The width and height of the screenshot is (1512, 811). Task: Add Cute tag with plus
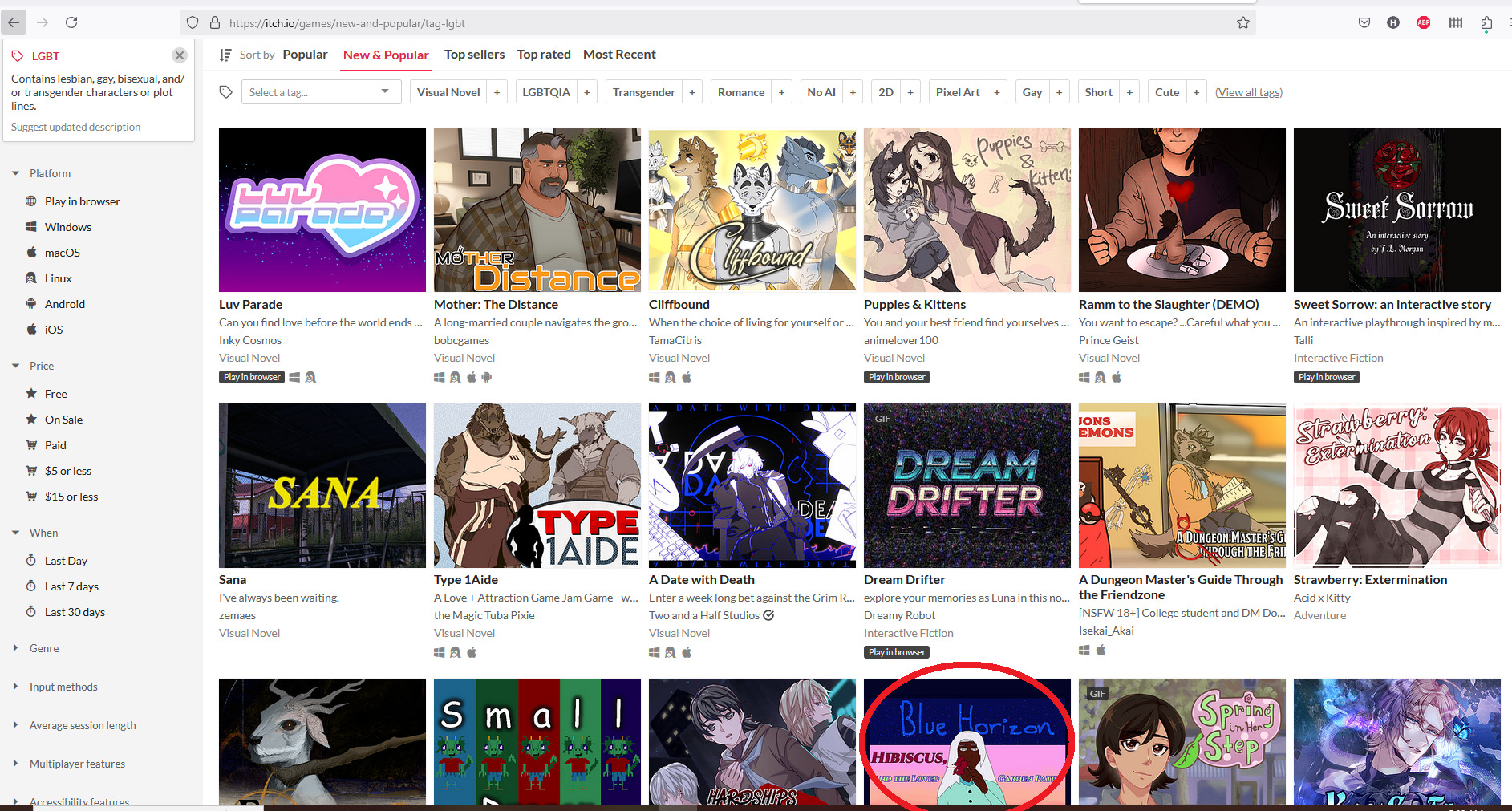pos(1196,92)
